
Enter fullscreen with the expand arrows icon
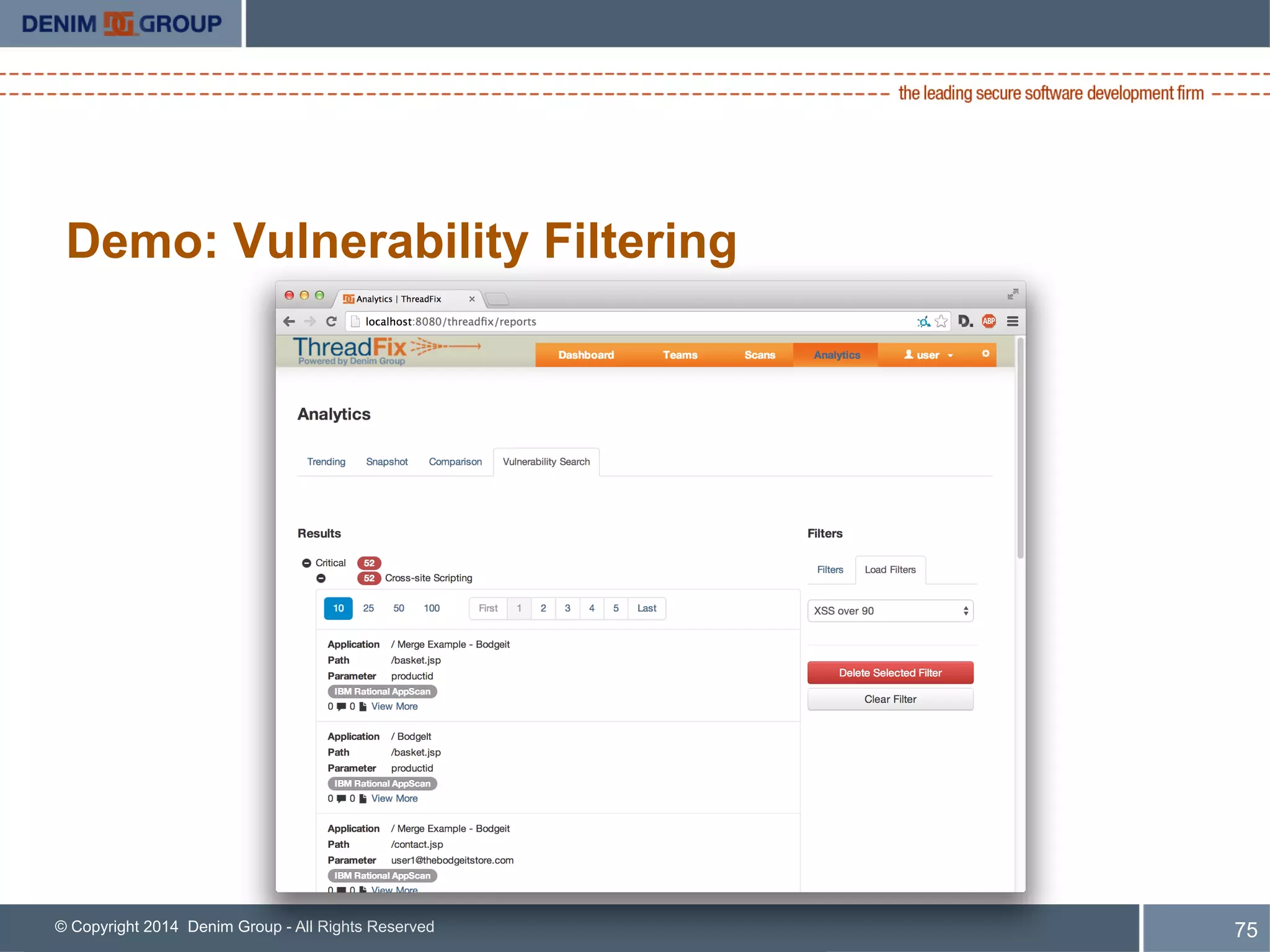1013,294
